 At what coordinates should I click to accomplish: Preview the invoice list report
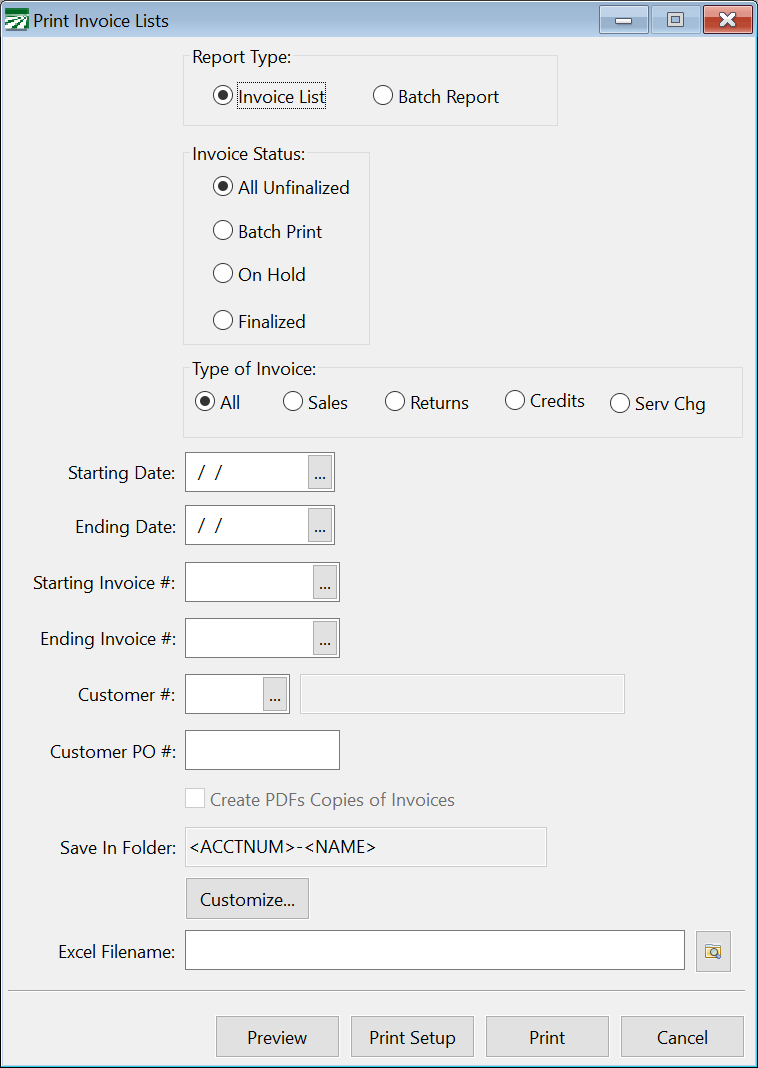tap(277, 1036)
